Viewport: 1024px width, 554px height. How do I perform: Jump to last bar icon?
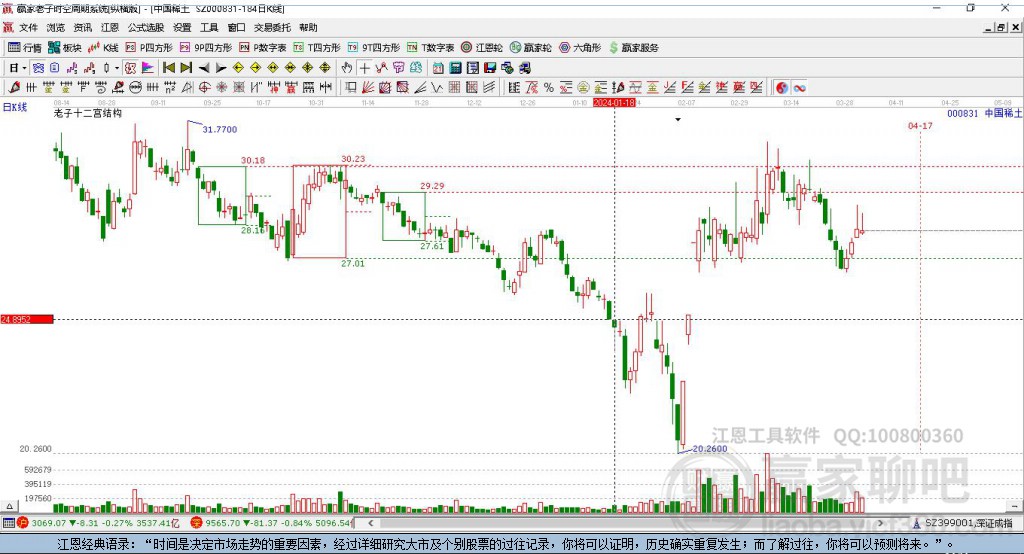(186, 68)
